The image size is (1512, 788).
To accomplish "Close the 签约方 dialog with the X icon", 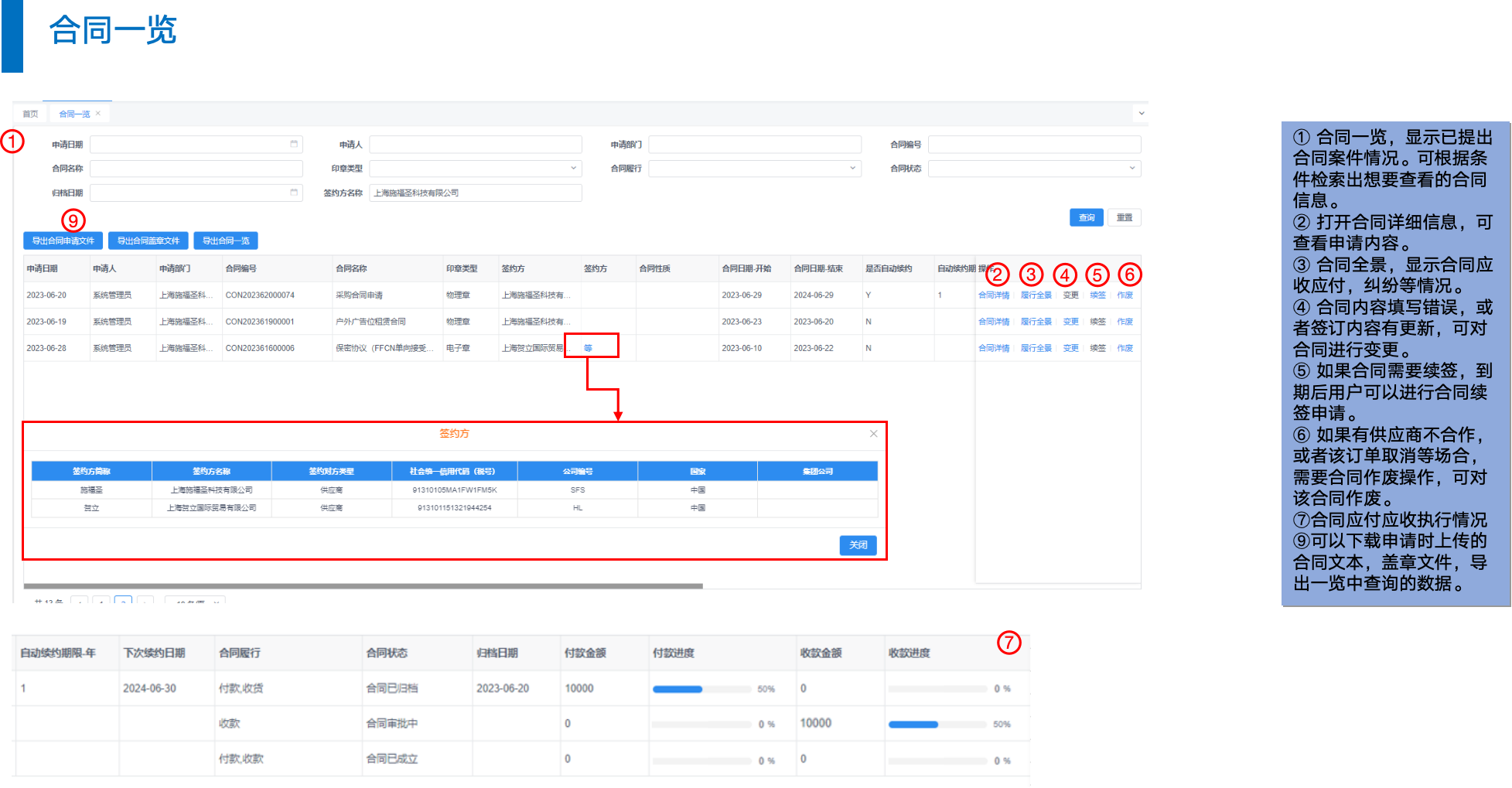I will point(873,434).
